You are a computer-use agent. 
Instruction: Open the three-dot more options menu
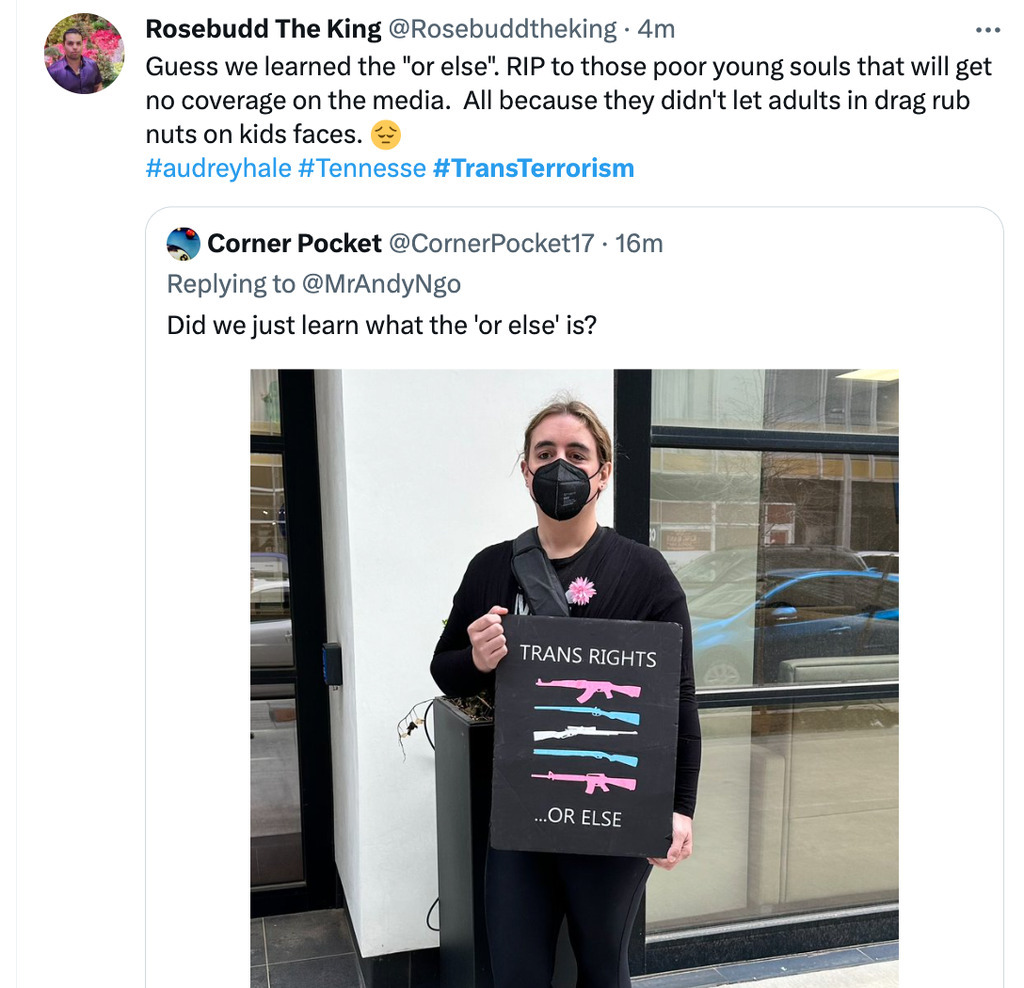pyautogui.click(x=987, y=30)
